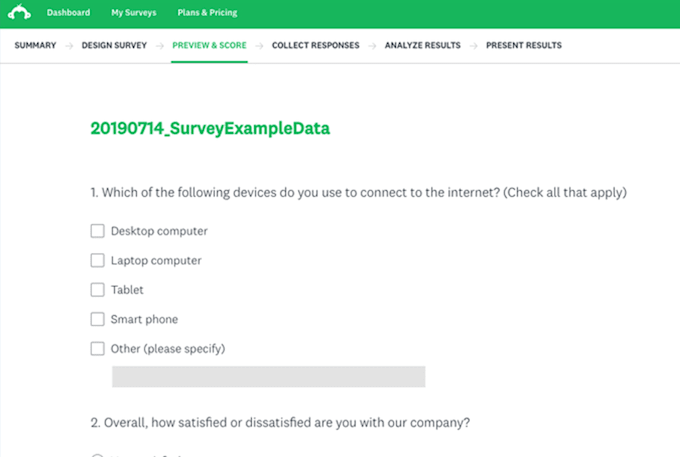Open the Dashboard page
The image size is (680, 457).
68,13
